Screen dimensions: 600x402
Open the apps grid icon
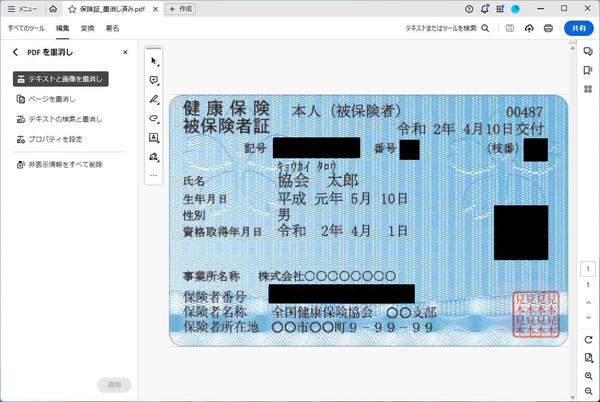[500, 9]
